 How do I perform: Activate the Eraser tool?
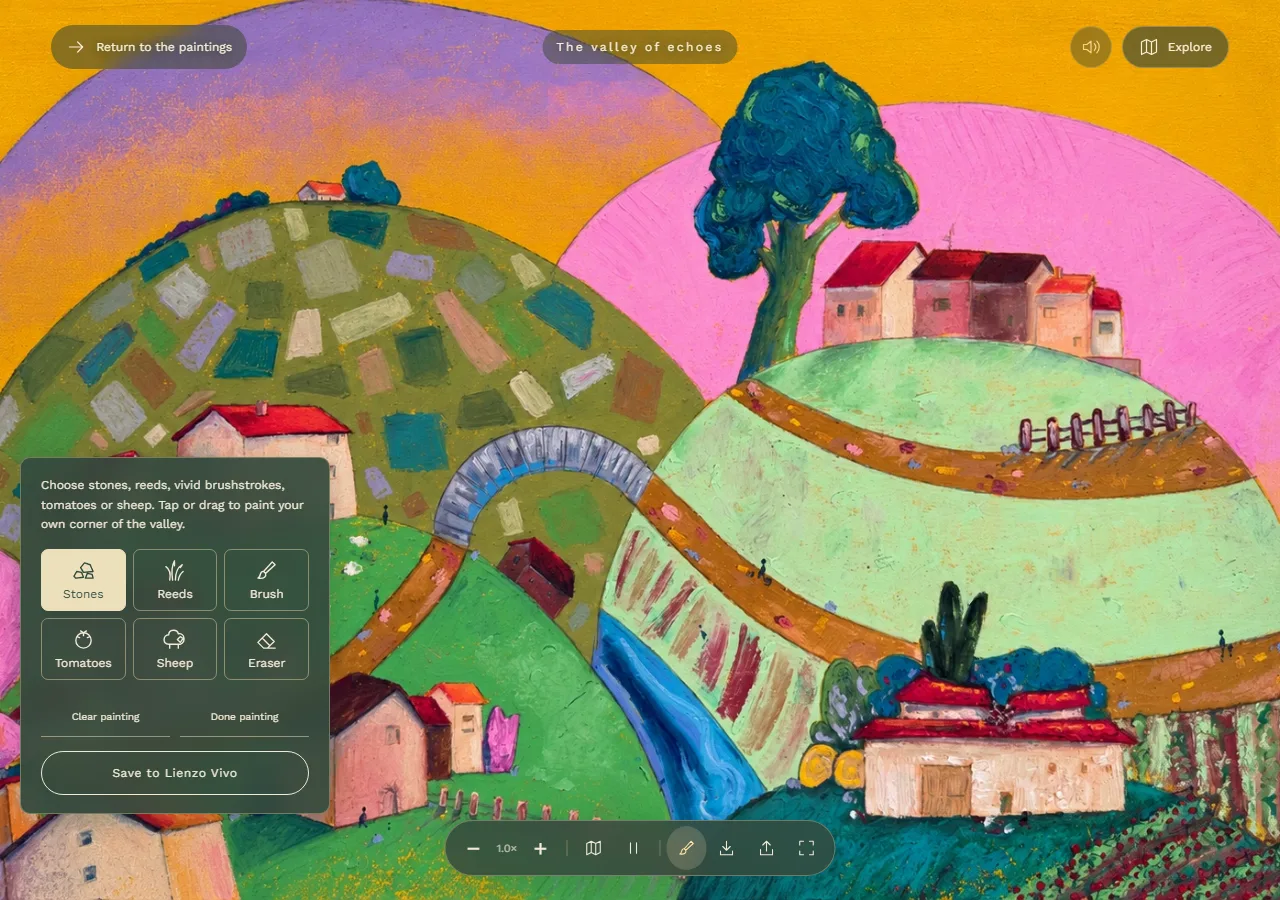click(x=266, y=649)
